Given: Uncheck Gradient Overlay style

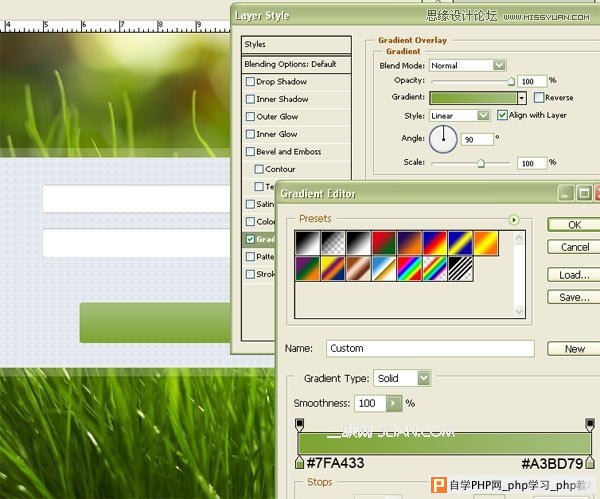Looking at the screenshot, I should (x=250, y=239).
